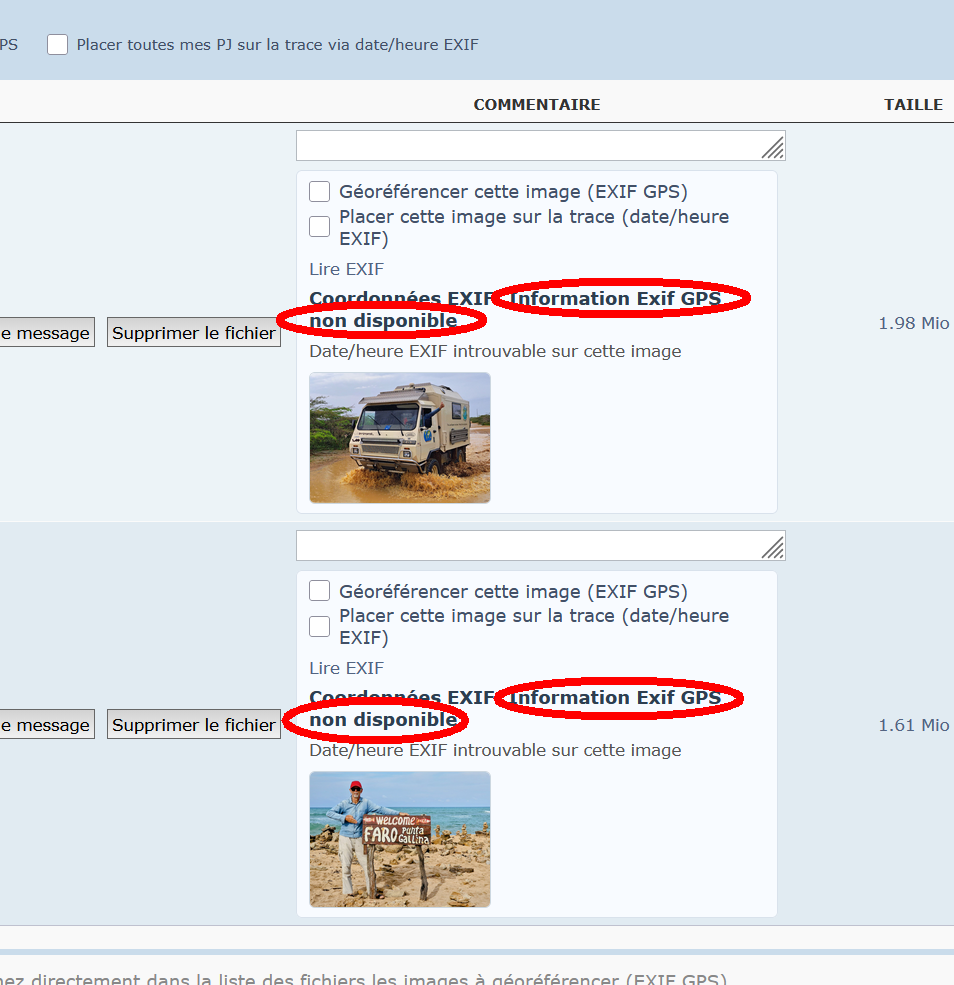Click the COMMENTAIRE column header

tap(536, 105)
